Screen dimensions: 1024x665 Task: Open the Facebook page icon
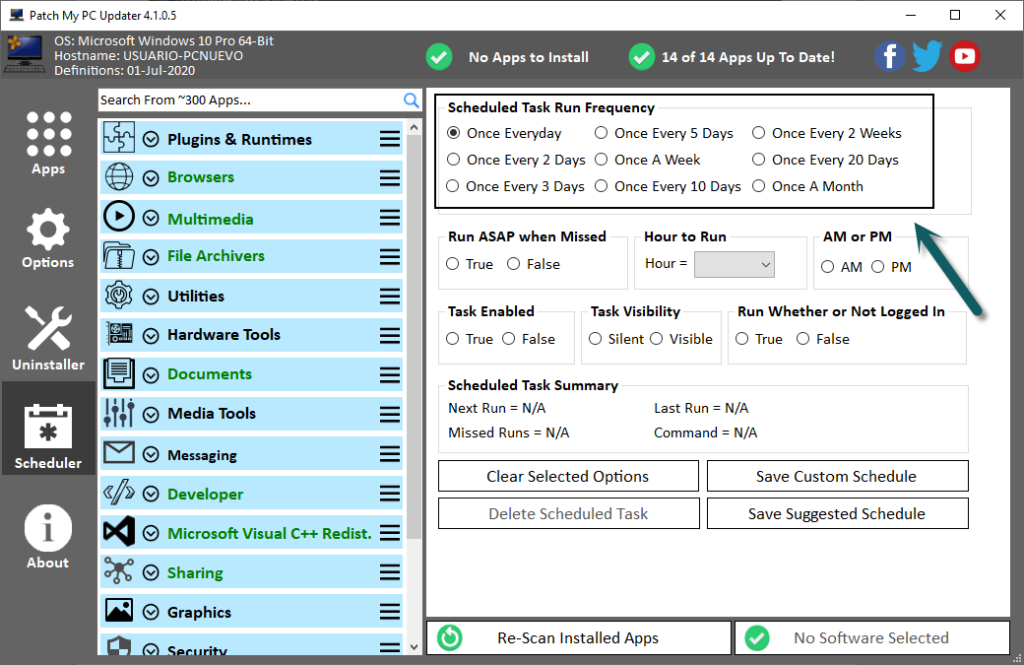tap(889, 57)
